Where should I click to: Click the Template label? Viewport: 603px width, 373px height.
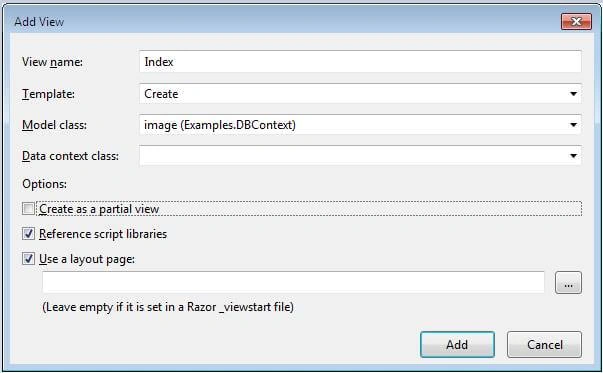tap(48, 94)
